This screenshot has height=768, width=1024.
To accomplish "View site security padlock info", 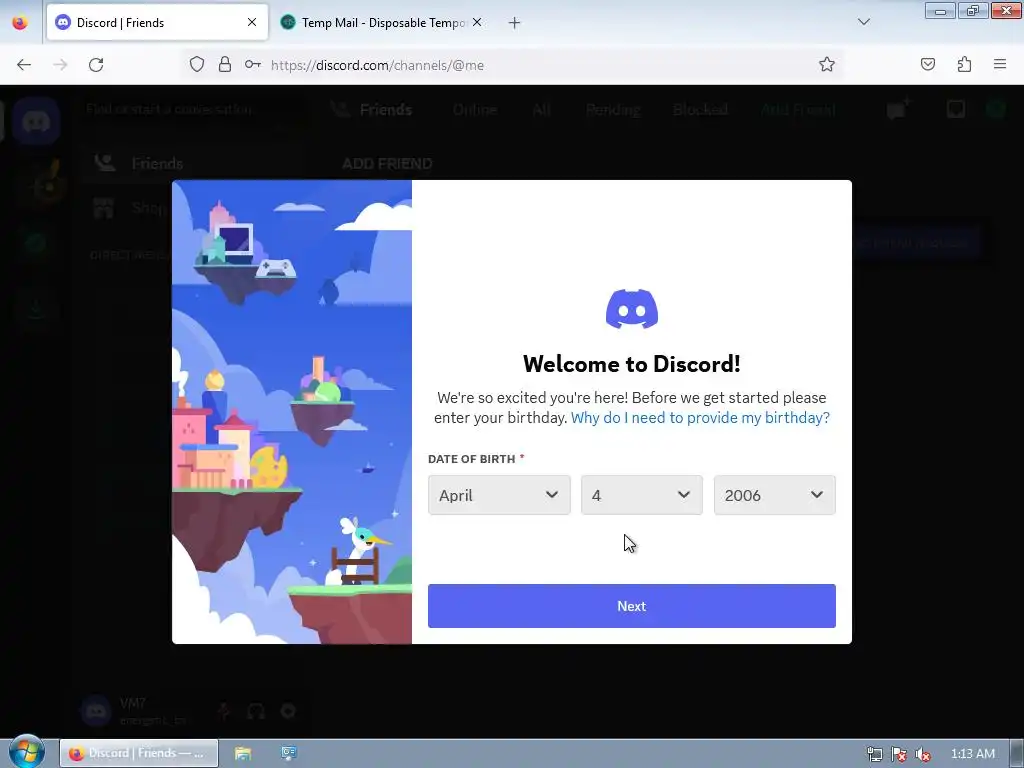I will coord(225,65).
